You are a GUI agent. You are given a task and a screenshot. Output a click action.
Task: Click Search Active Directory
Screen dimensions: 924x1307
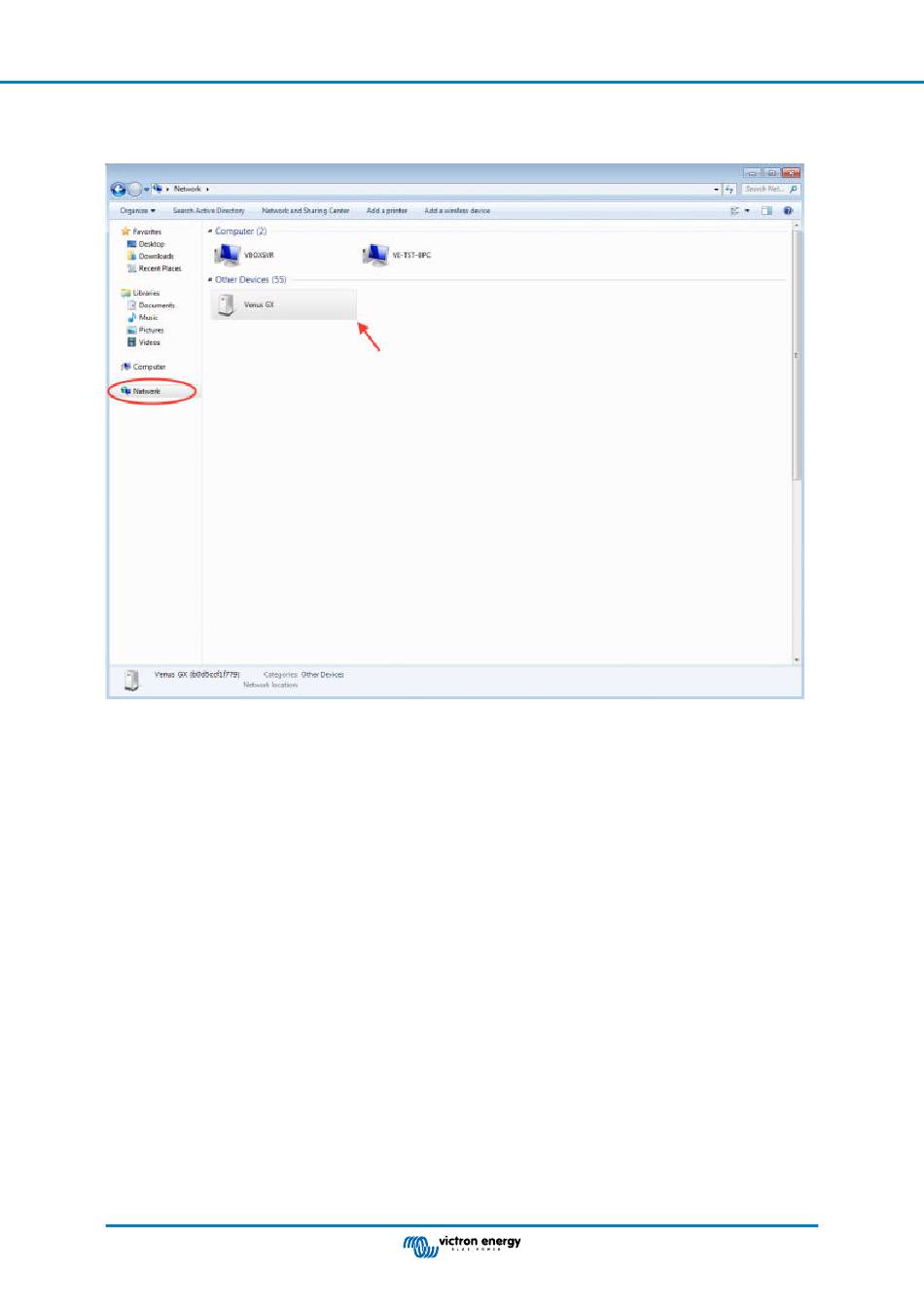point(208,211)
